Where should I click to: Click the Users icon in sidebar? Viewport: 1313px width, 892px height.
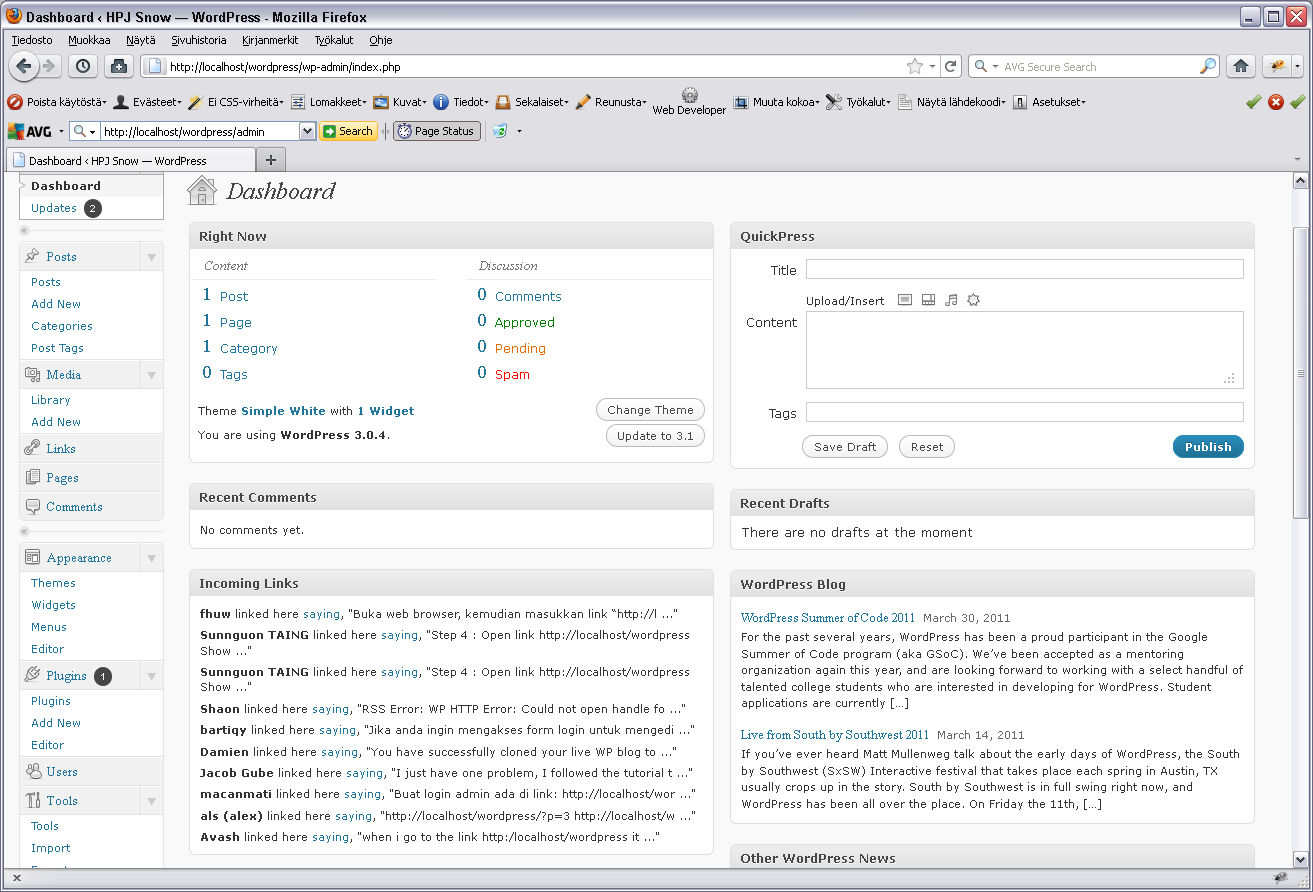[x=33, y=771]
